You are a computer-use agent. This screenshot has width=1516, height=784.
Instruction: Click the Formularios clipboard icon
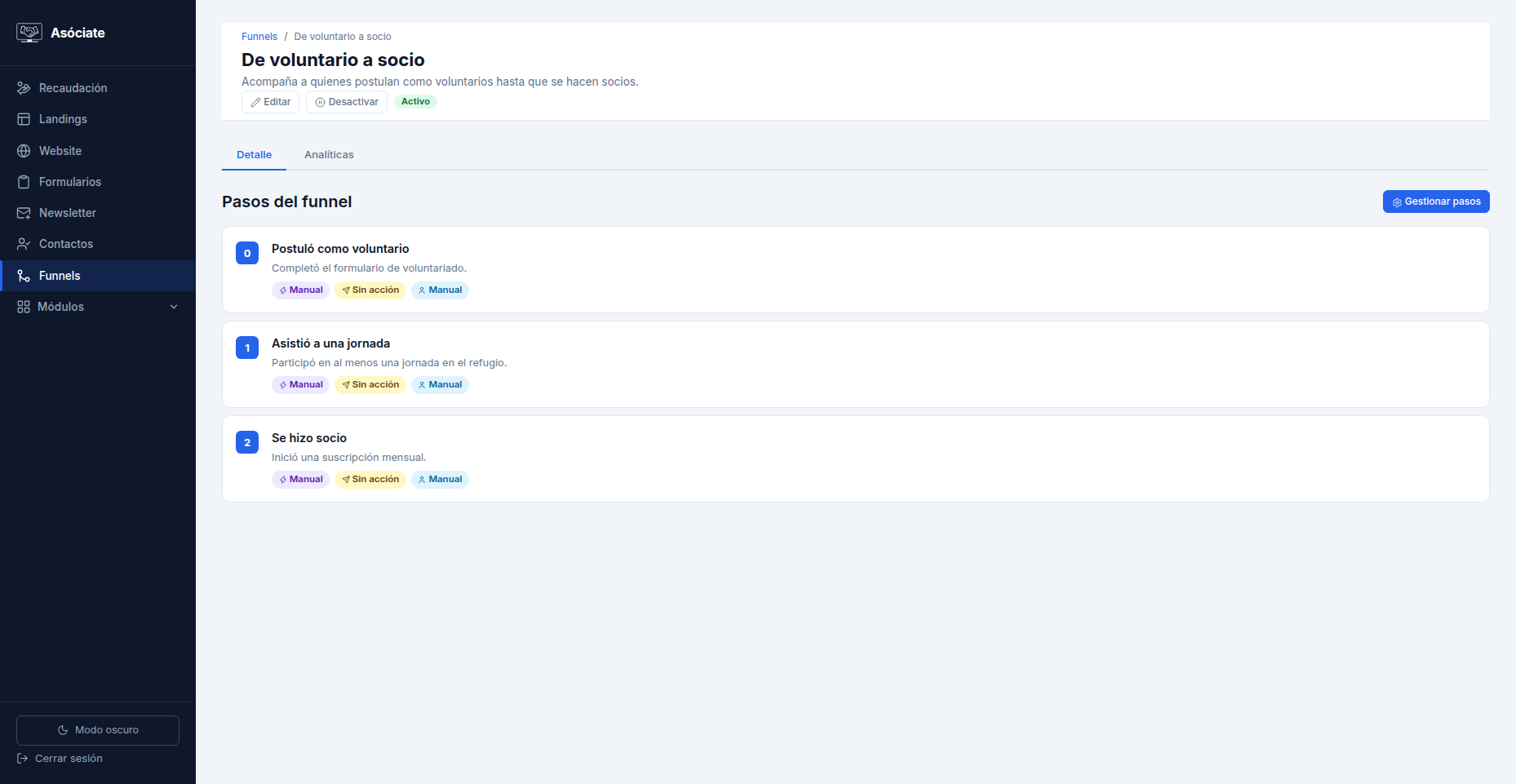click(24, 182)
